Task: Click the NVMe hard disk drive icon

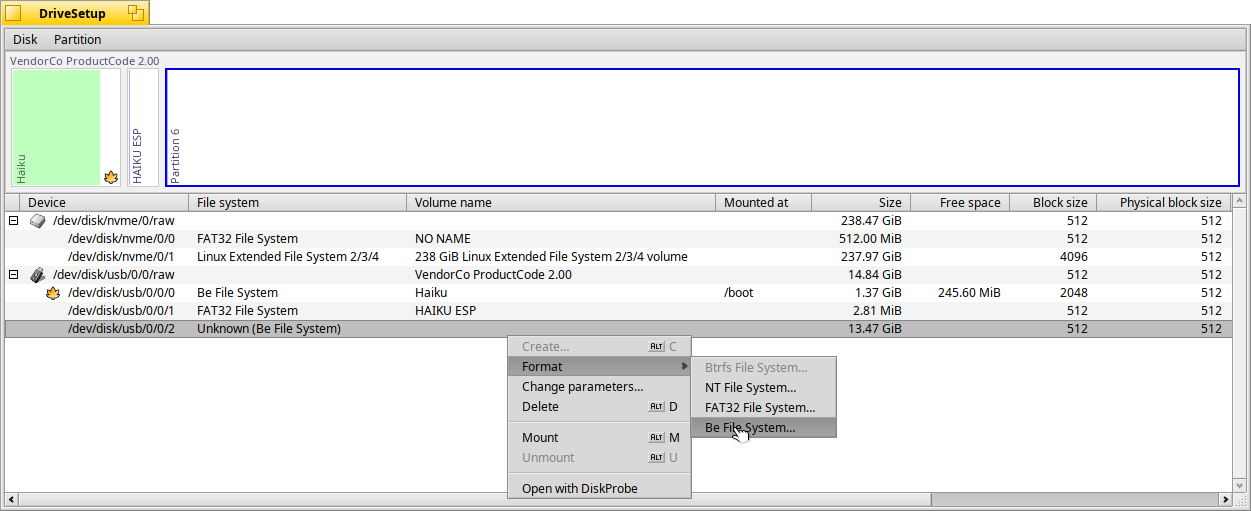Action: [37, 221]
